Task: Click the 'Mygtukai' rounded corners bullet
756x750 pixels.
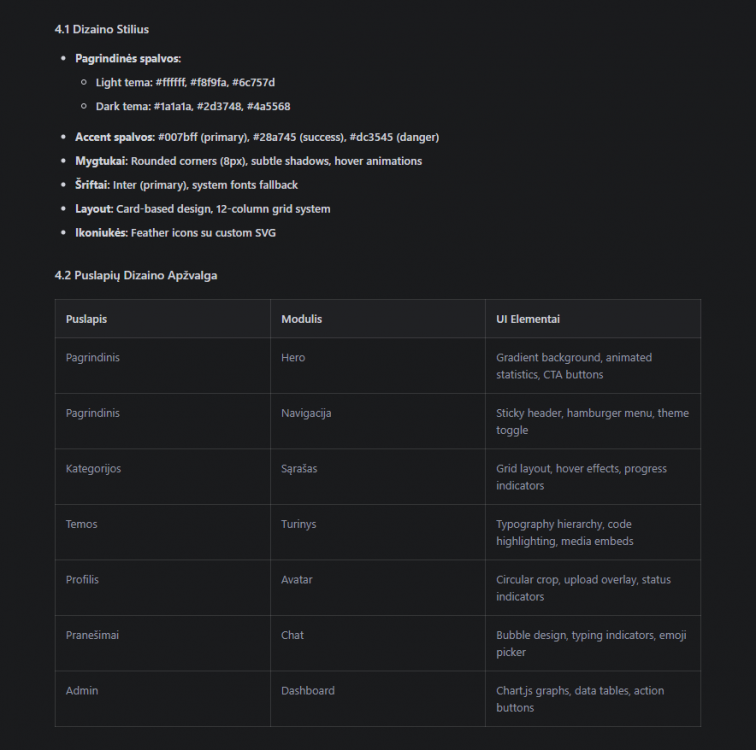Action: click(248, 161)
